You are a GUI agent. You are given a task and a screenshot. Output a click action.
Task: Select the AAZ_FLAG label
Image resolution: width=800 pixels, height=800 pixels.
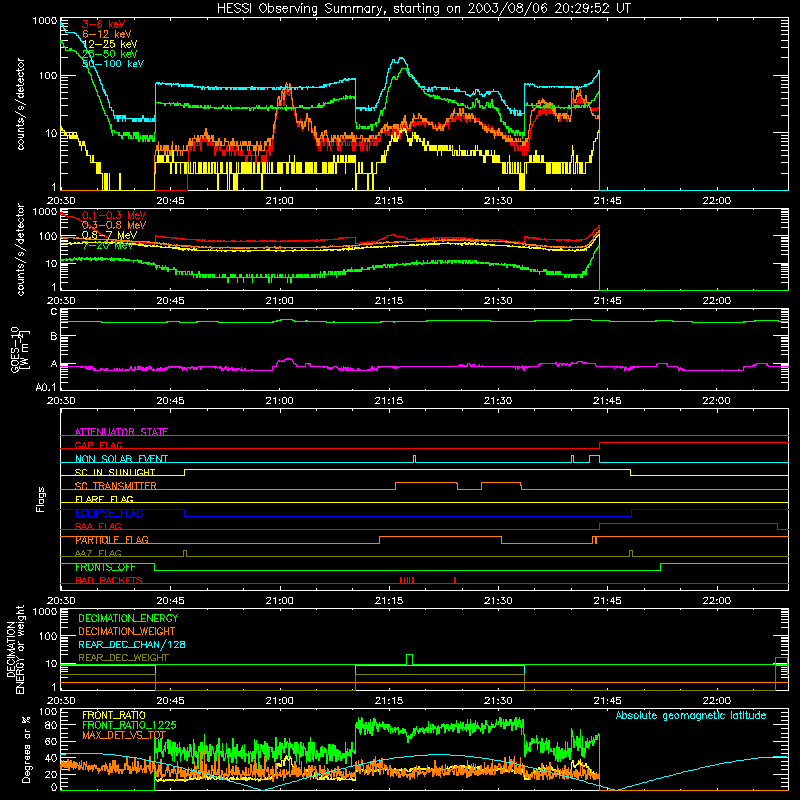(x=98, y=553)
